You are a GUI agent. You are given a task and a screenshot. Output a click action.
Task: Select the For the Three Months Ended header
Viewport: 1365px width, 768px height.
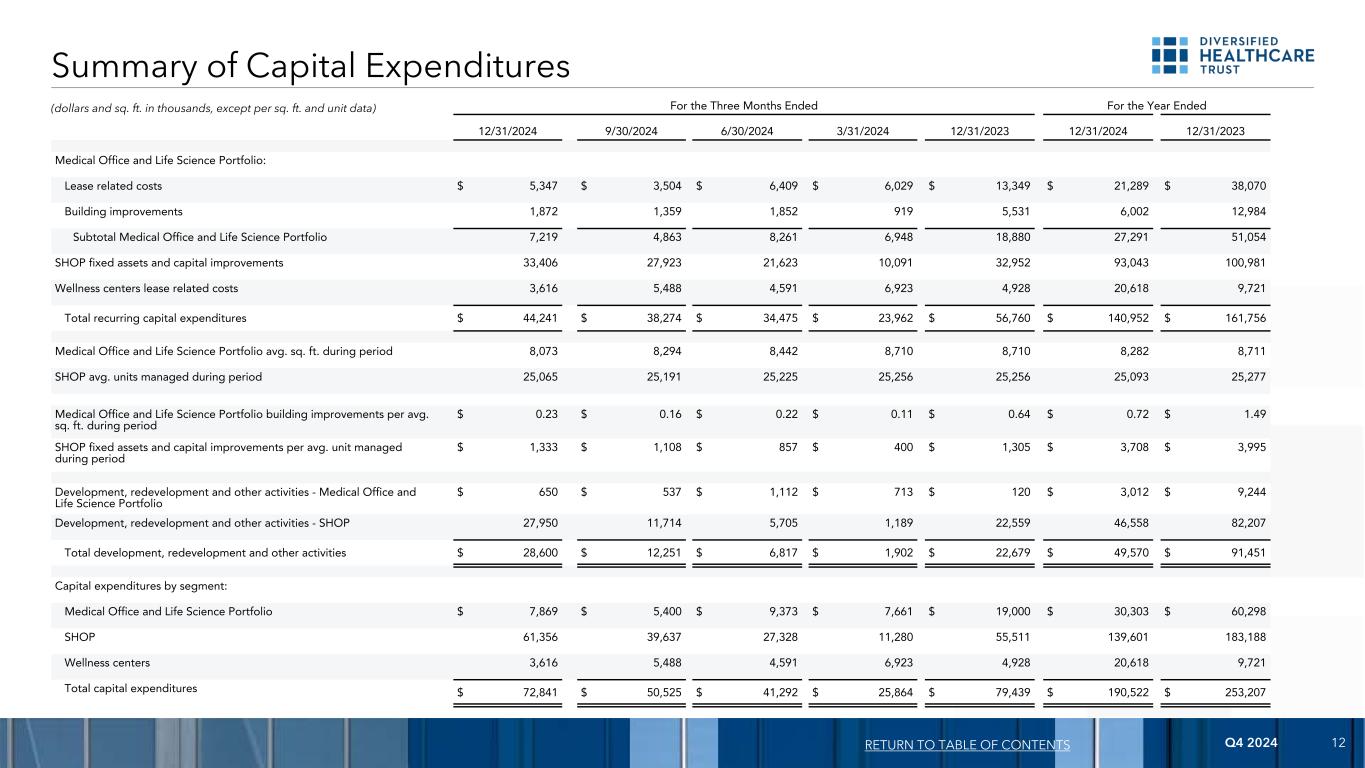[743, 105]
